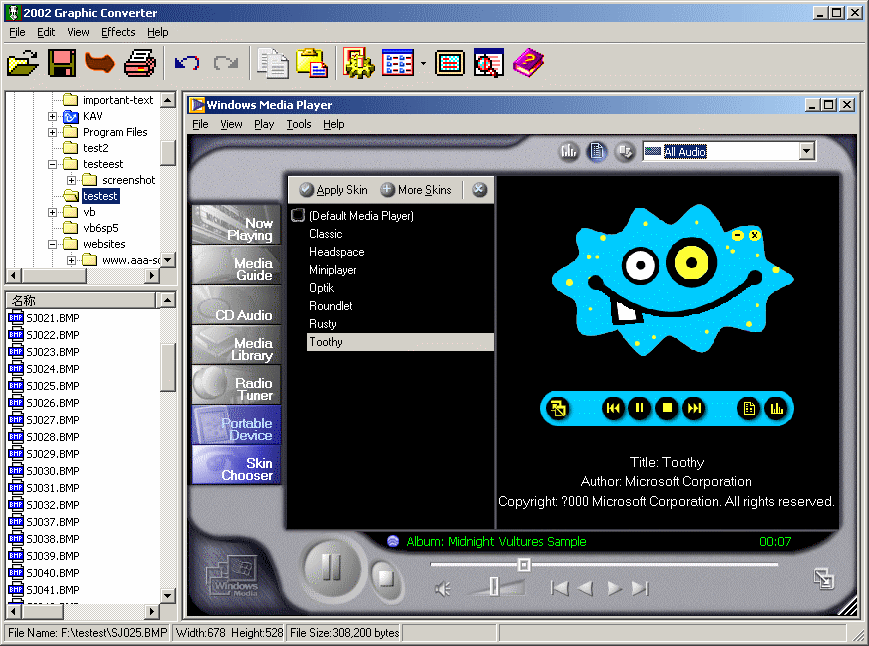
Task: Select the Optik skin
Action: (x=321, y=288)
